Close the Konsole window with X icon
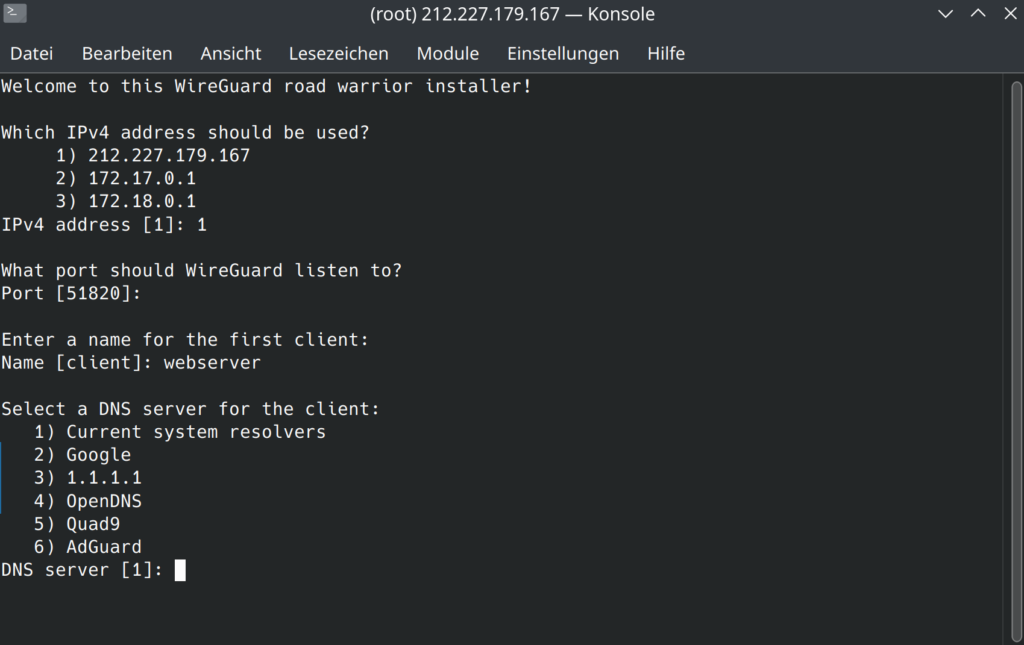This screenshot has height=645, width=1024. (1010, 14)
